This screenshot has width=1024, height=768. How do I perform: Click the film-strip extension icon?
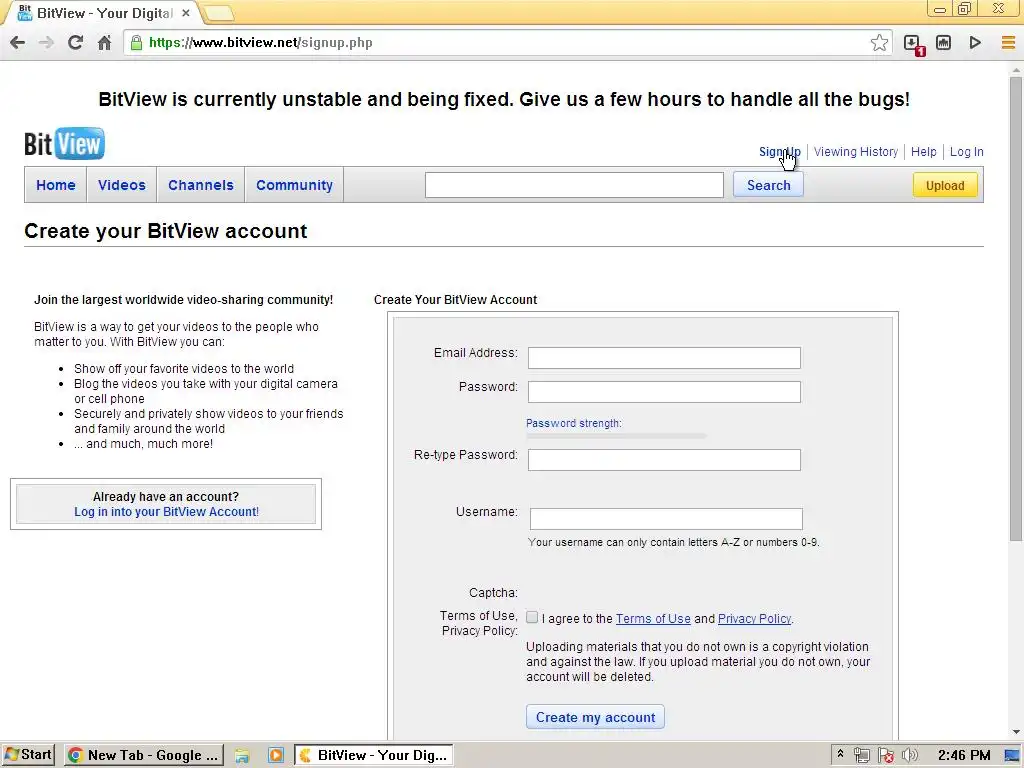coord(943,42)
